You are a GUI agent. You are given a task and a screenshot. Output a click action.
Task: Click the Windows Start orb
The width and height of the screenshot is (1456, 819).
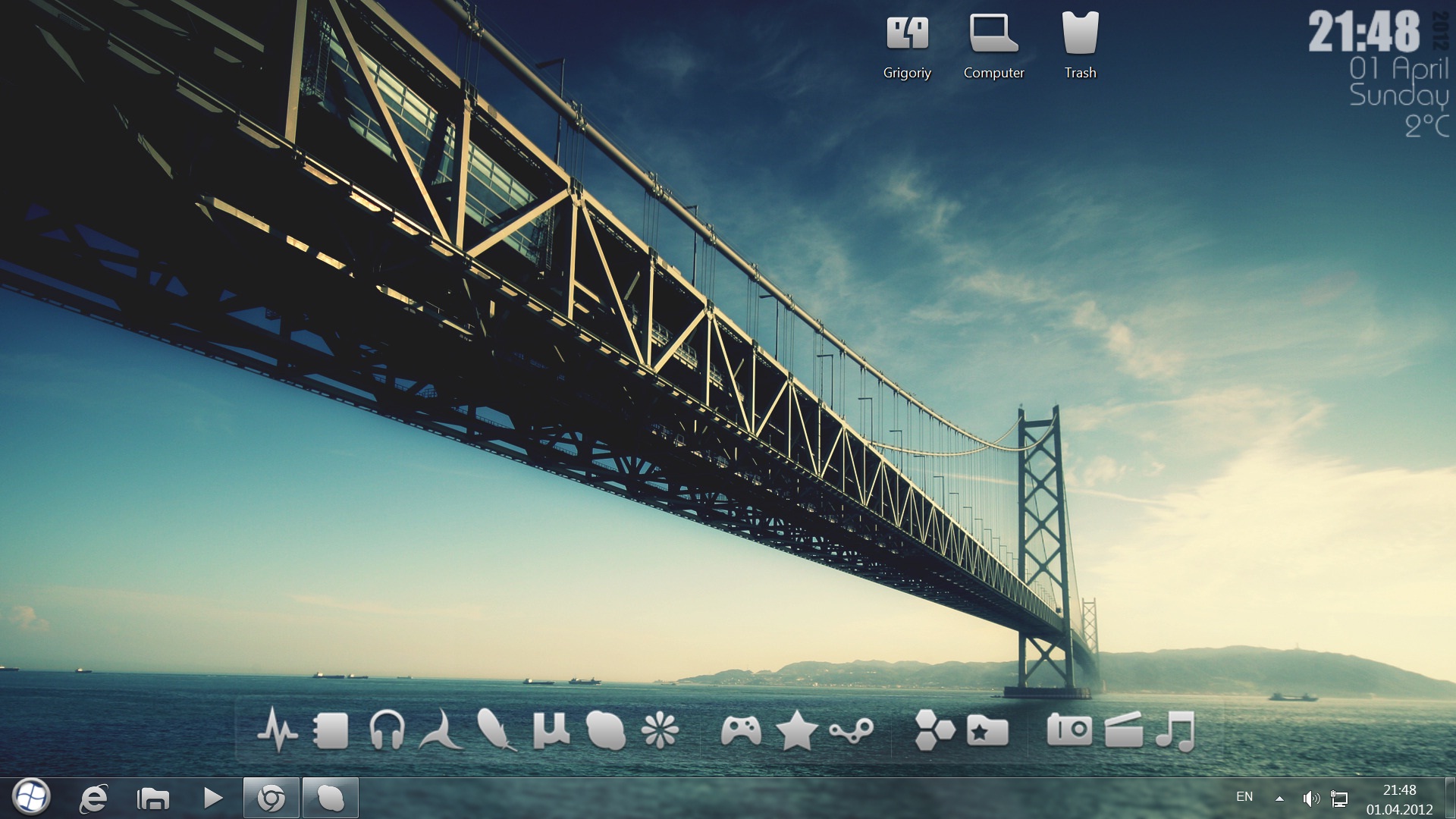pos(31,797)
